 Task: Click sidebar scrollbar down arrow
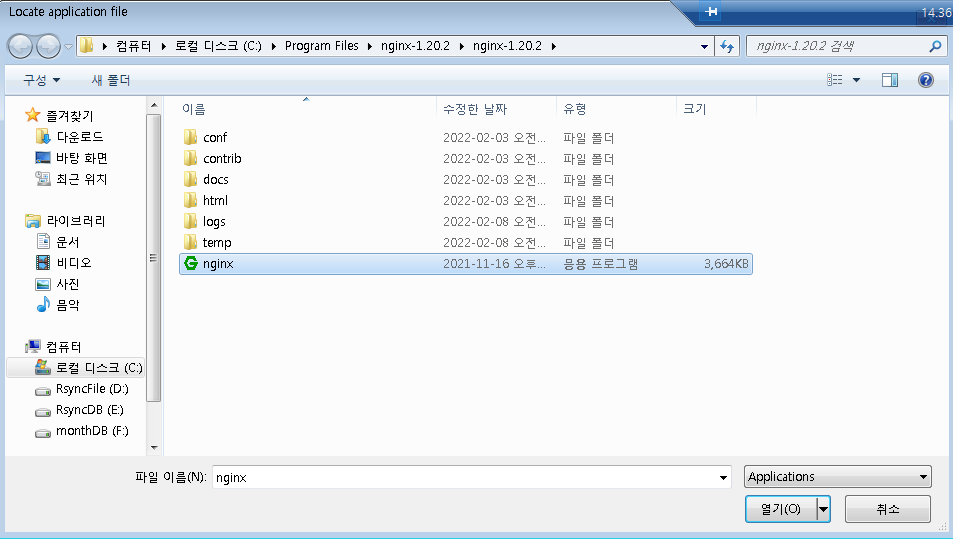click(154, 448)
